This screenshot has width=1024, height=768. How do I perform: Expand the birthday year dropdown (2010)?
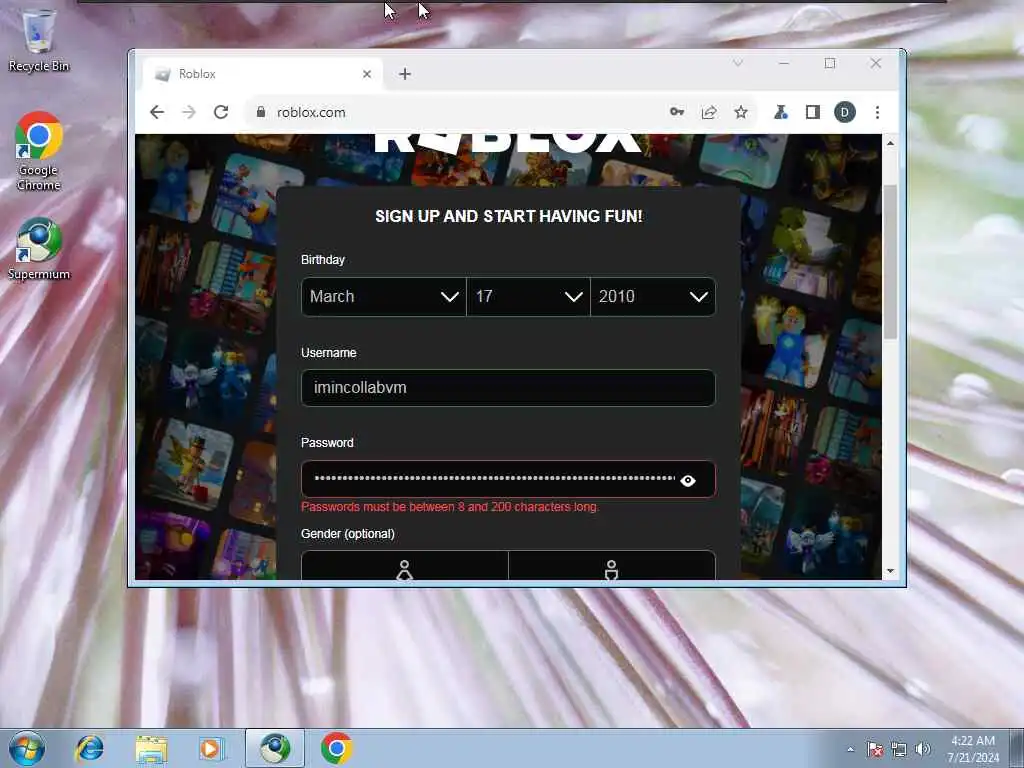tap(653, 297)
